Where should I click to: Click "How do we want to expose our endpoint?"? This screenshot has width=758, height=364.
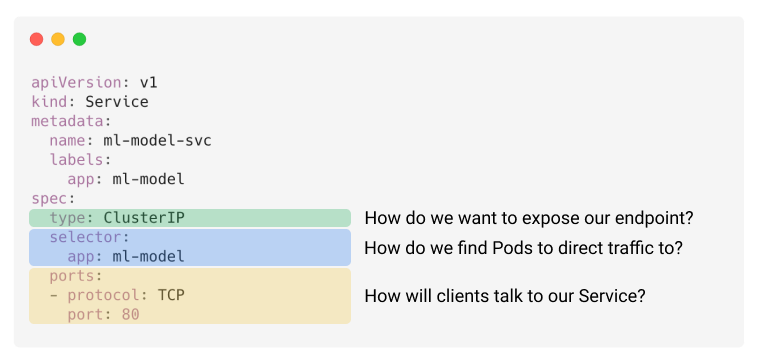tap(529, 218)
